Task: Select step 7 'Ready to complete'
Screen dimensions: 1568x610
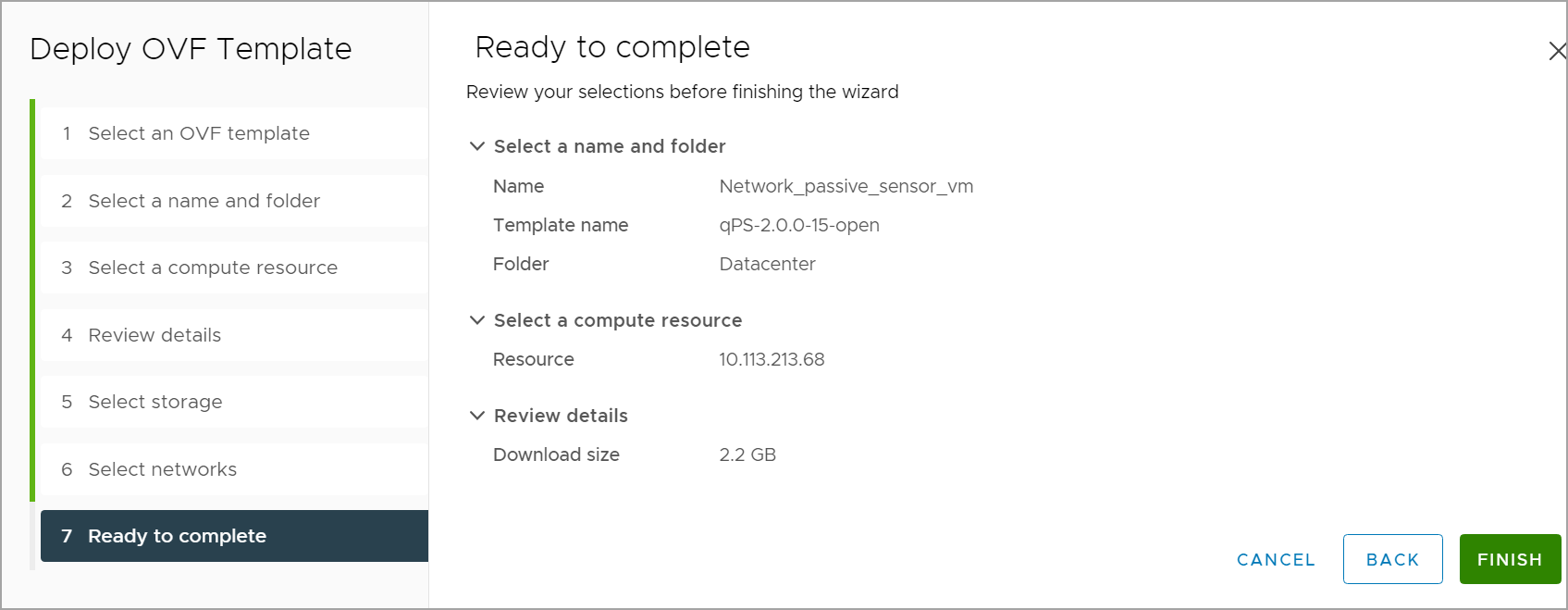Action: click(x=176, y=536)
